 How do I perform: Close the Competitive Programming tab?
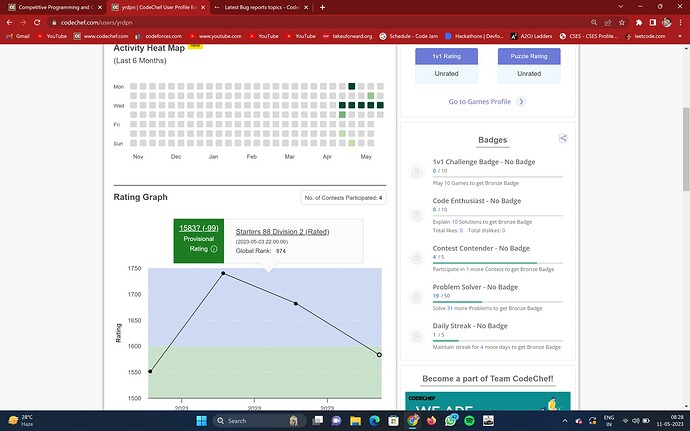(x=100, y=7)
